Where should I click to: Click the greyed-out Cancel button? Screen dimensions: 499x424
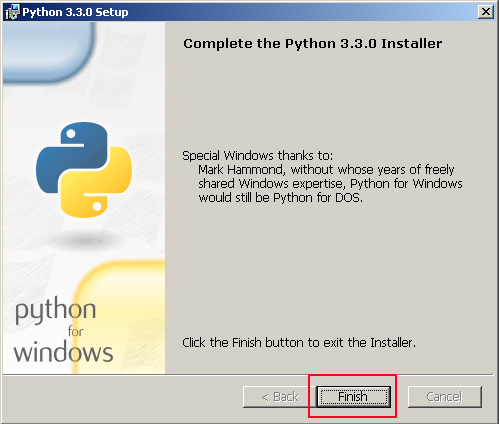pyautogui.click(x=445, y=397)
